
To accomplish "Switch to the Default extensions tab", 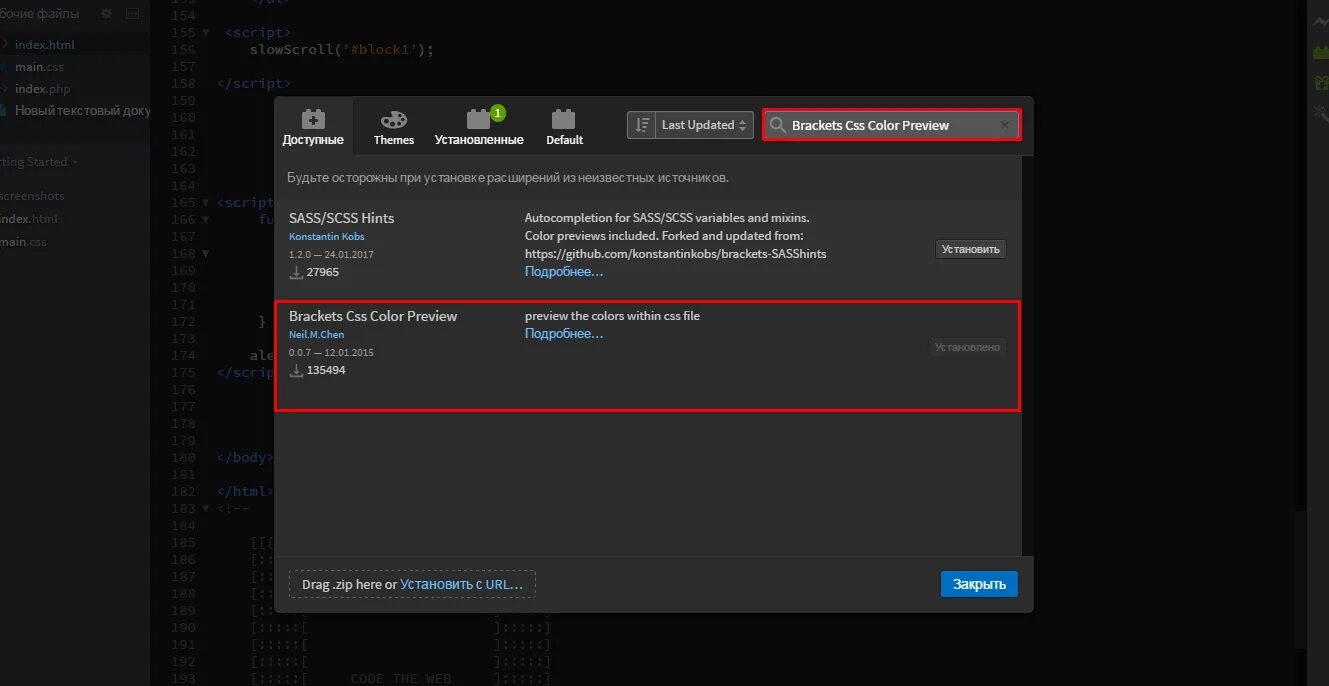I will pyautogui.click(x=564, y=127).
